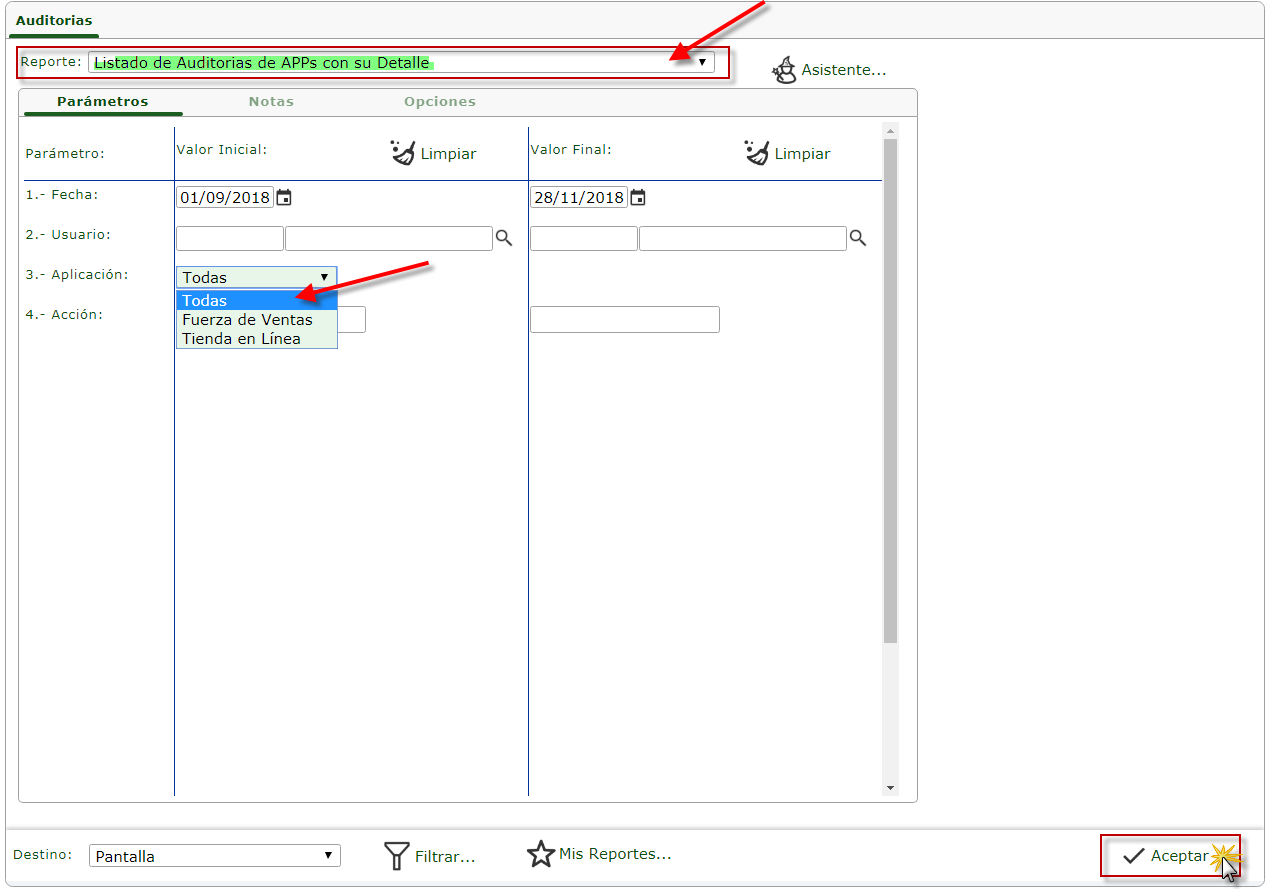
Task: Open the Destino dropdown set to Pantalla
Action: click(215, 856)
